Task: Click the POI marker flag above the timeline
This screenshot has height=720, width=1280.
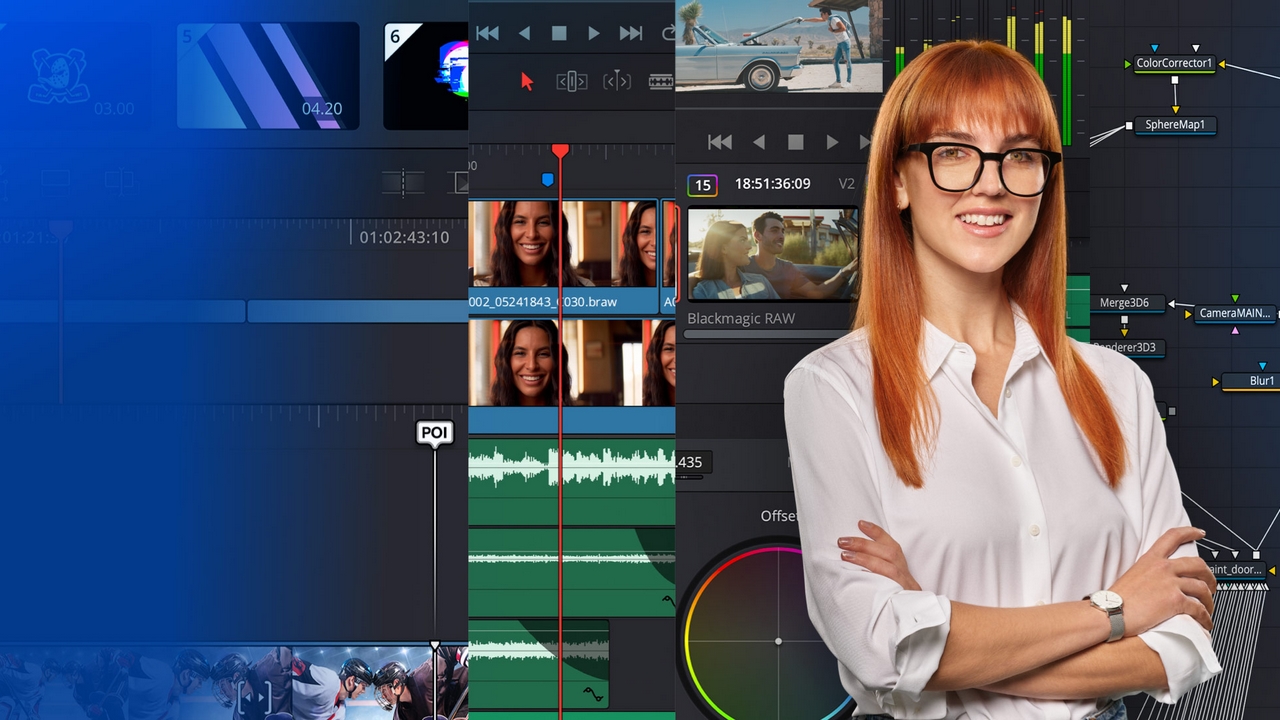Action: 435,433
